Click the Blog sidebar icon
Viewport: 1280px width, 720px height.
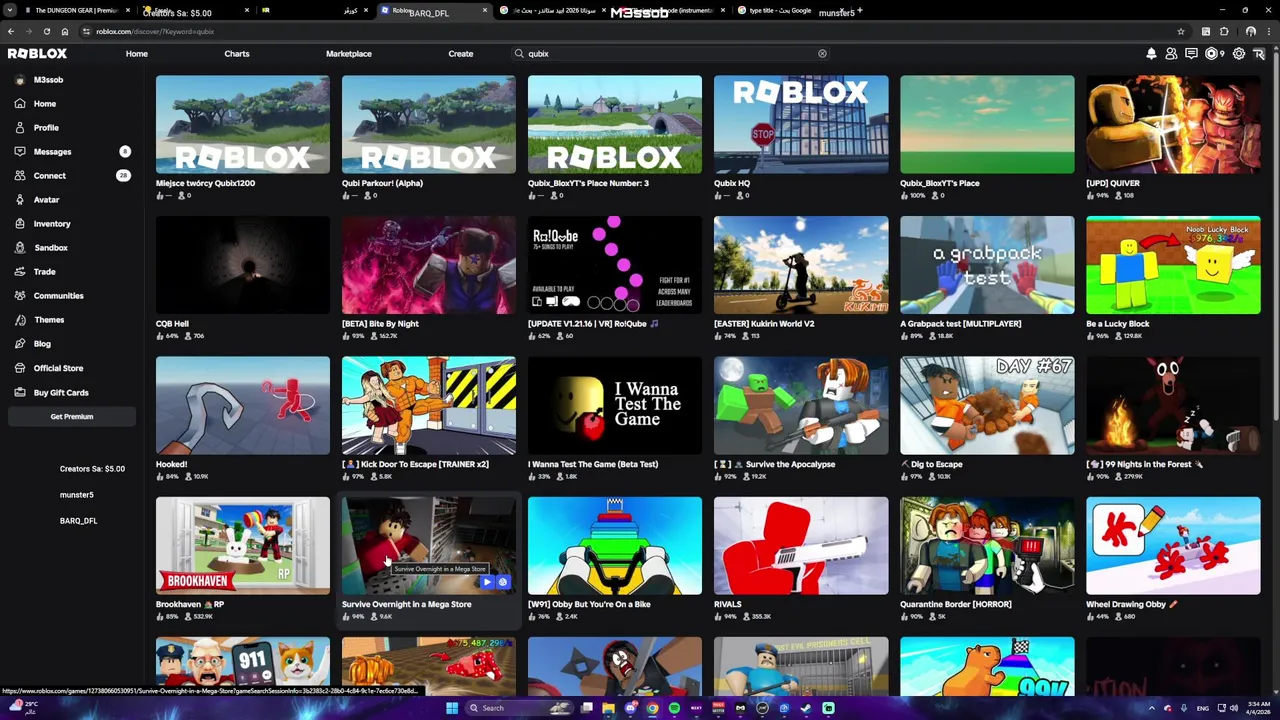tap(20, 344)
